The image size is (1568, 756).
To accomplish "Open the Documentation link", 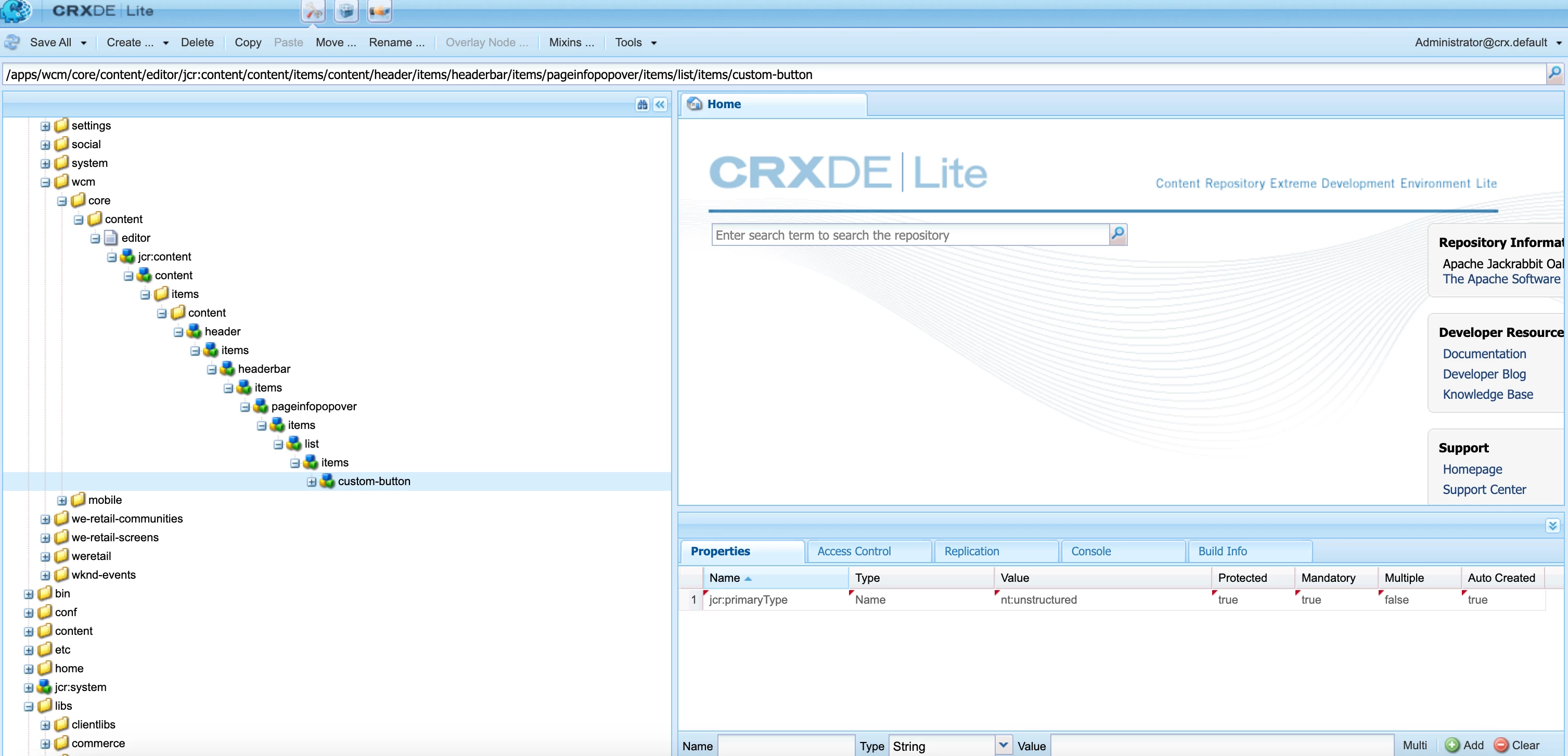I will pos(1484,354).
